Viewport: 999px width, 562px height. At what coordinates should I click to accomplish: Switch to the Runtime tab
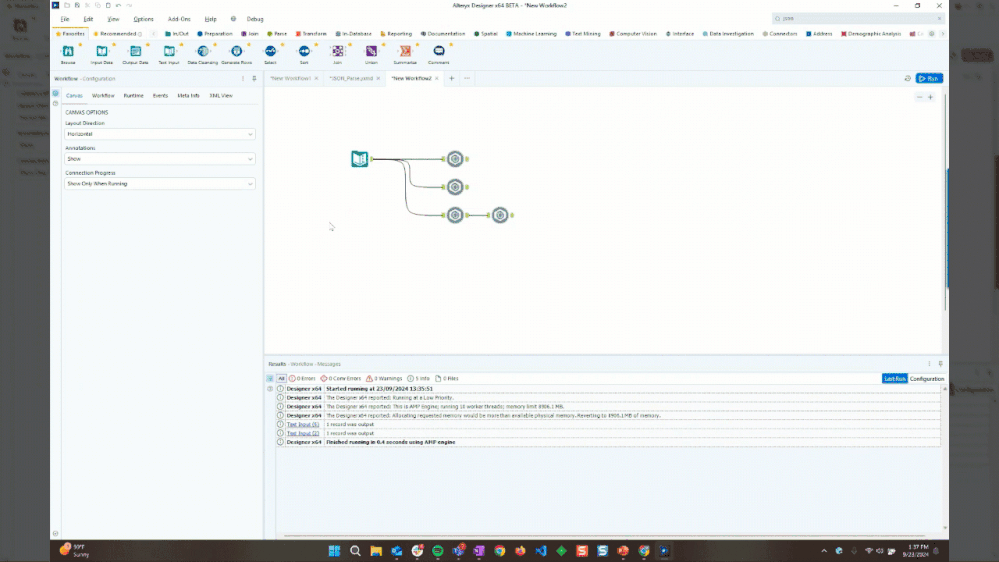pos(133,95)
